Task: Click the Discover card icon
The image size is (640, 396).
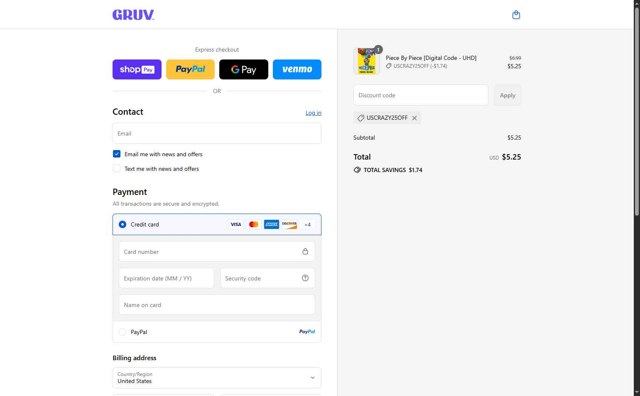Action: click(x=289, y=225)
